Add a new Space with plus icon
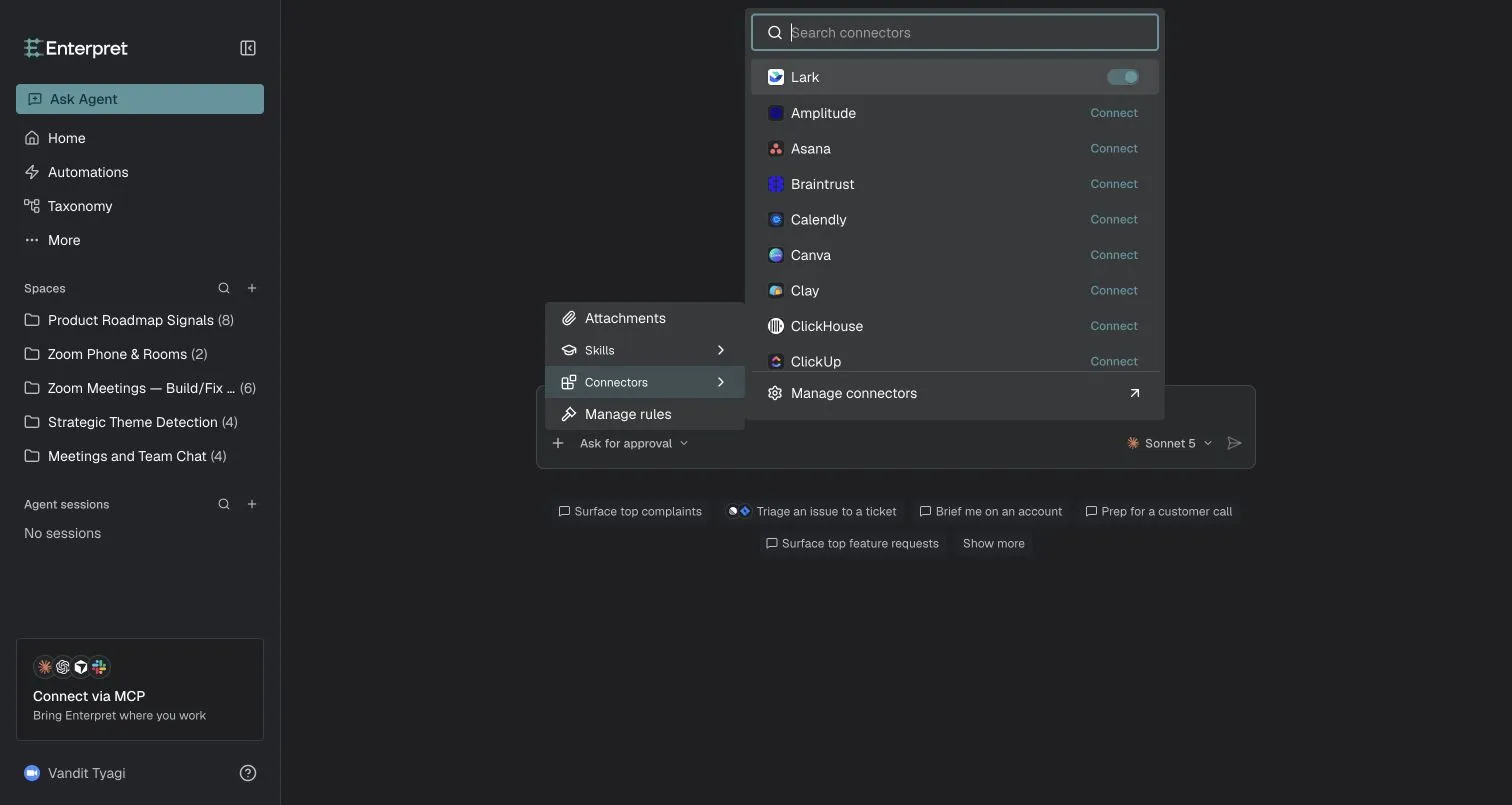Viewport: 1512px width, 805px height. tap(252, 288)
